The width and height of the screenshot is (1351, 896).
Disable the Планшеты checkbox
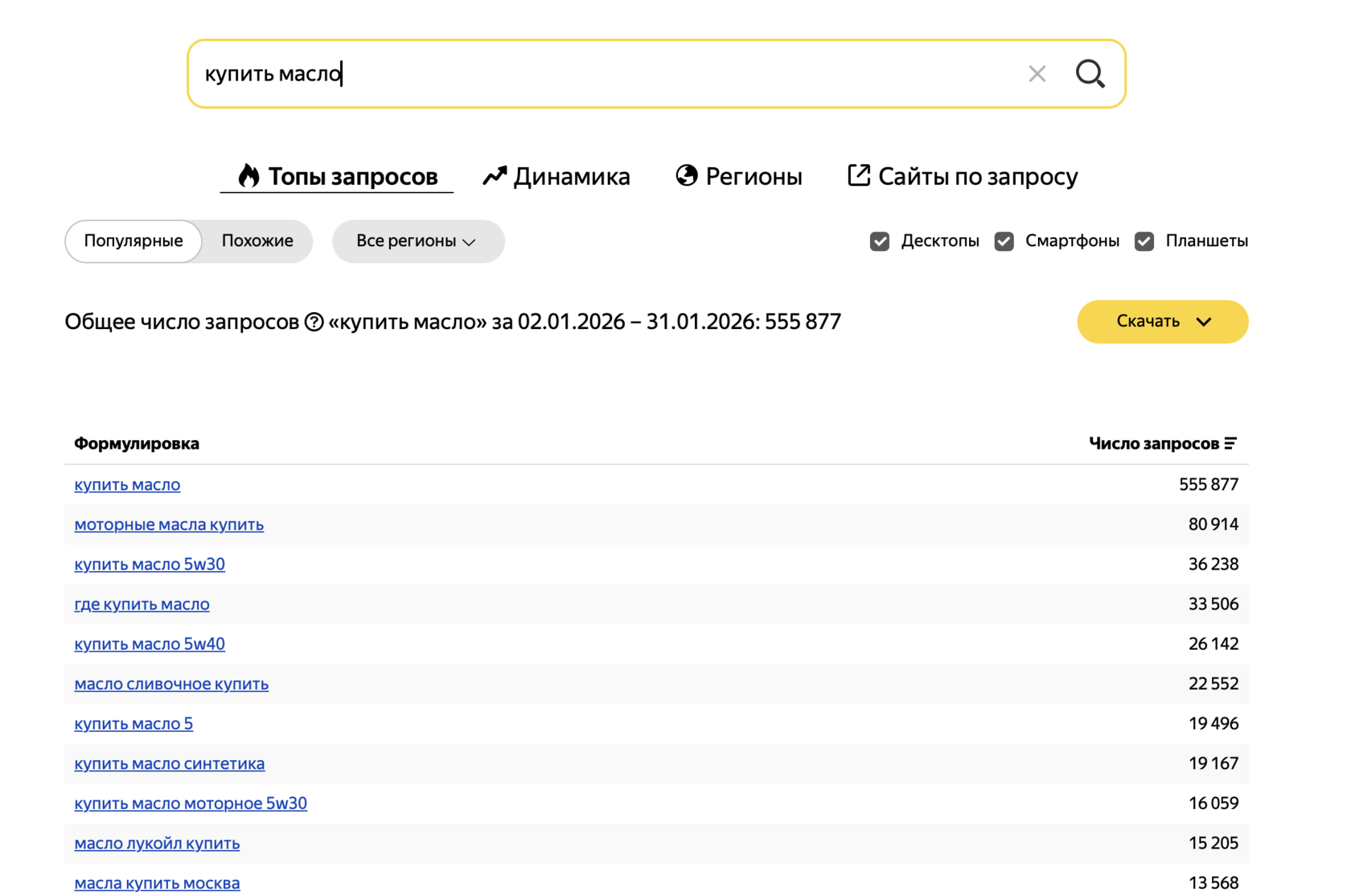point(1144,241)
